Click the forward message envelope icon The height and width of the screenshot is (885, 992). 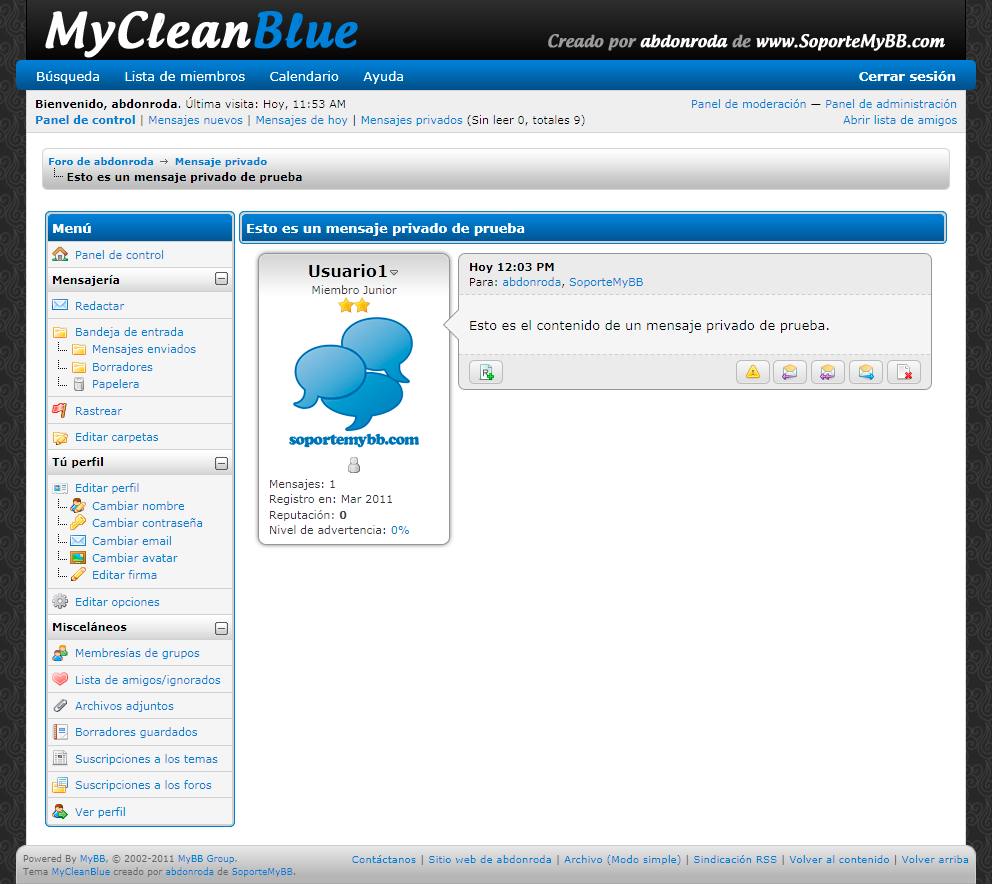pyautogui.click(x=866, y=372)
